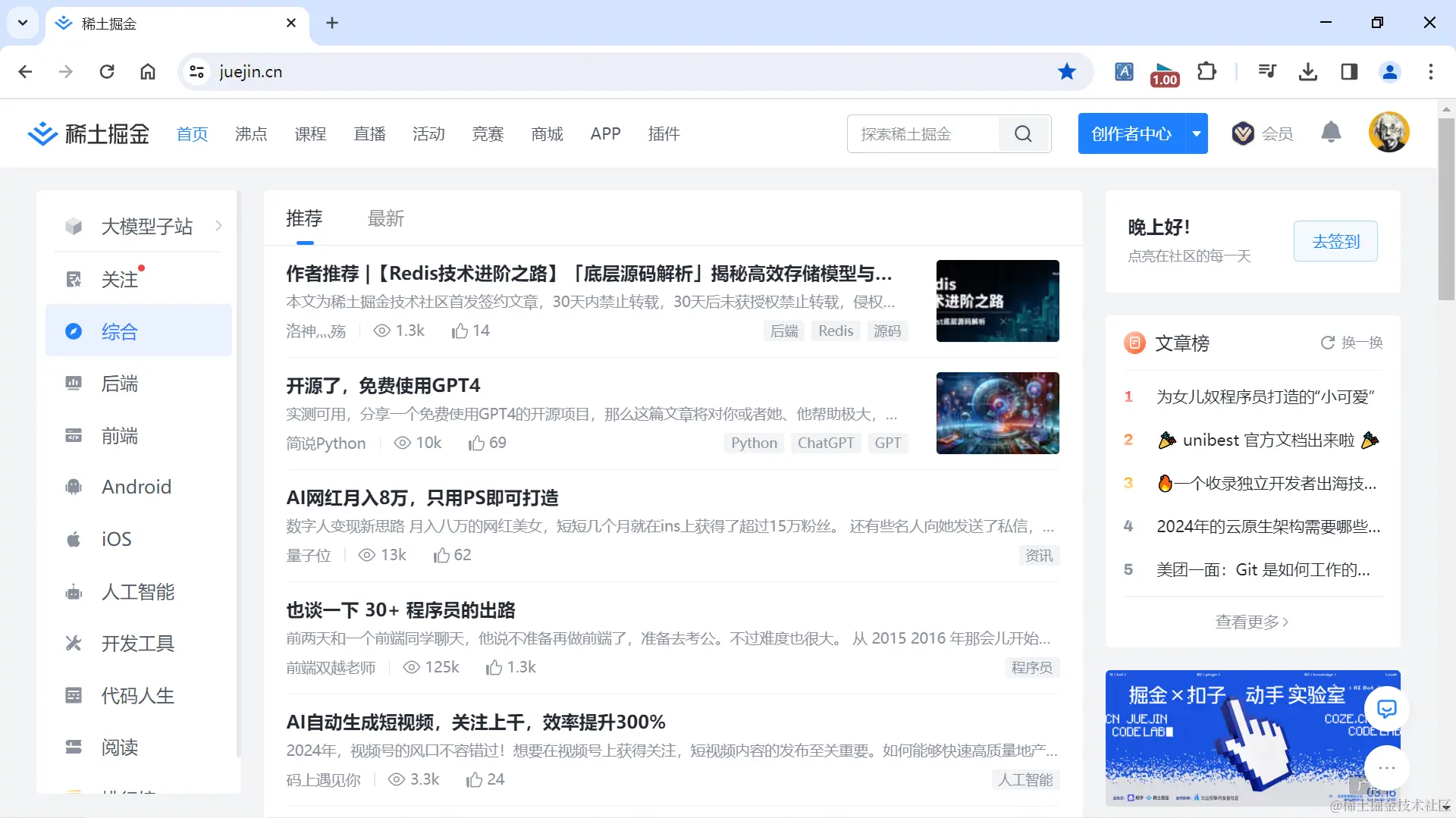Open the 会员 membership icon
Image resolution: width=1456 pixels, height=818 pixels.
point(1242,133)
